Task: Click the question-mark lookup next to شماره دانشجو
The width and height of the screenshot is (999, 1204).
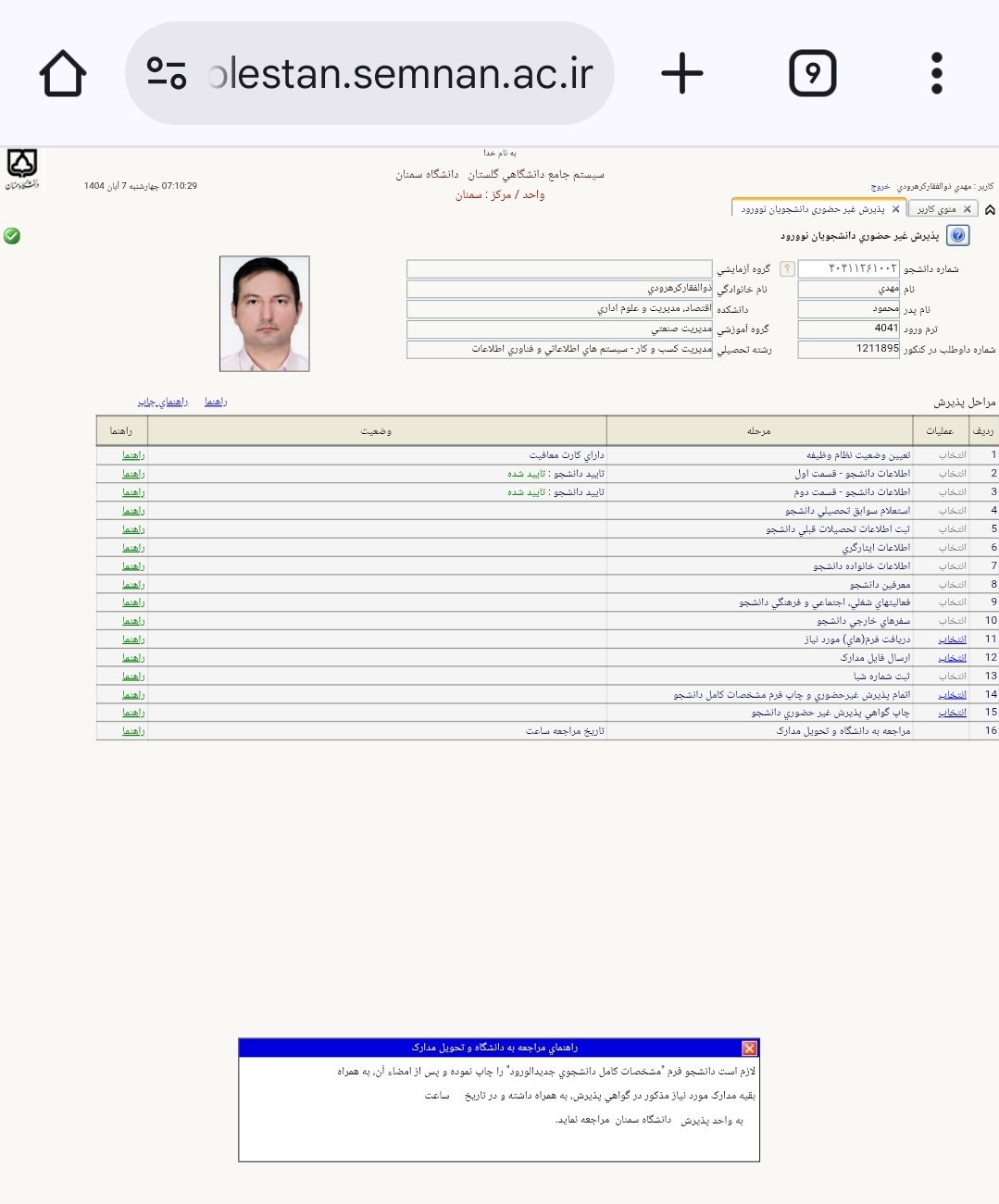Action: (786, 268)
